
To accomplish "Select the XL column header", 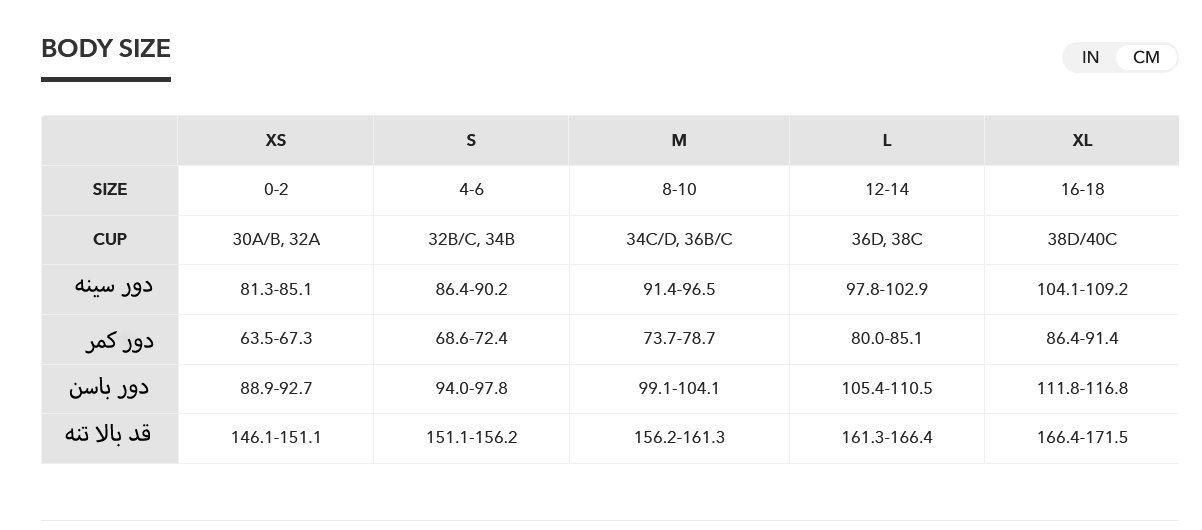I will click(x=1082, y=141).
